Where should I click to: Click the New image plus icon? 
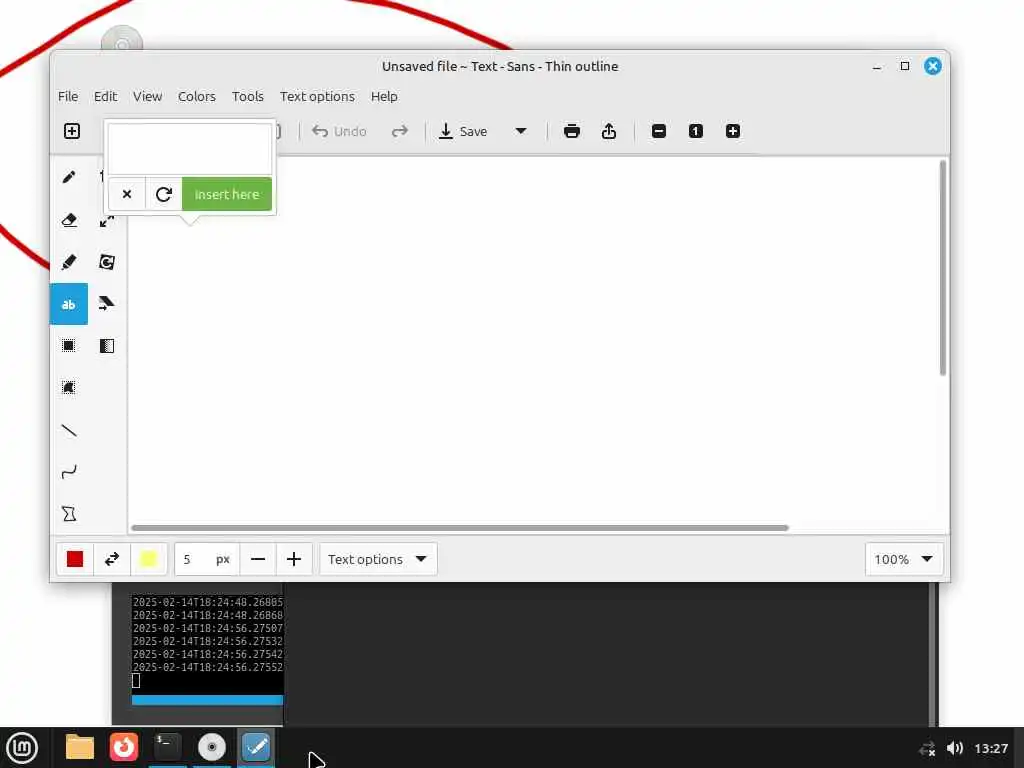click(x=72, y=131)
